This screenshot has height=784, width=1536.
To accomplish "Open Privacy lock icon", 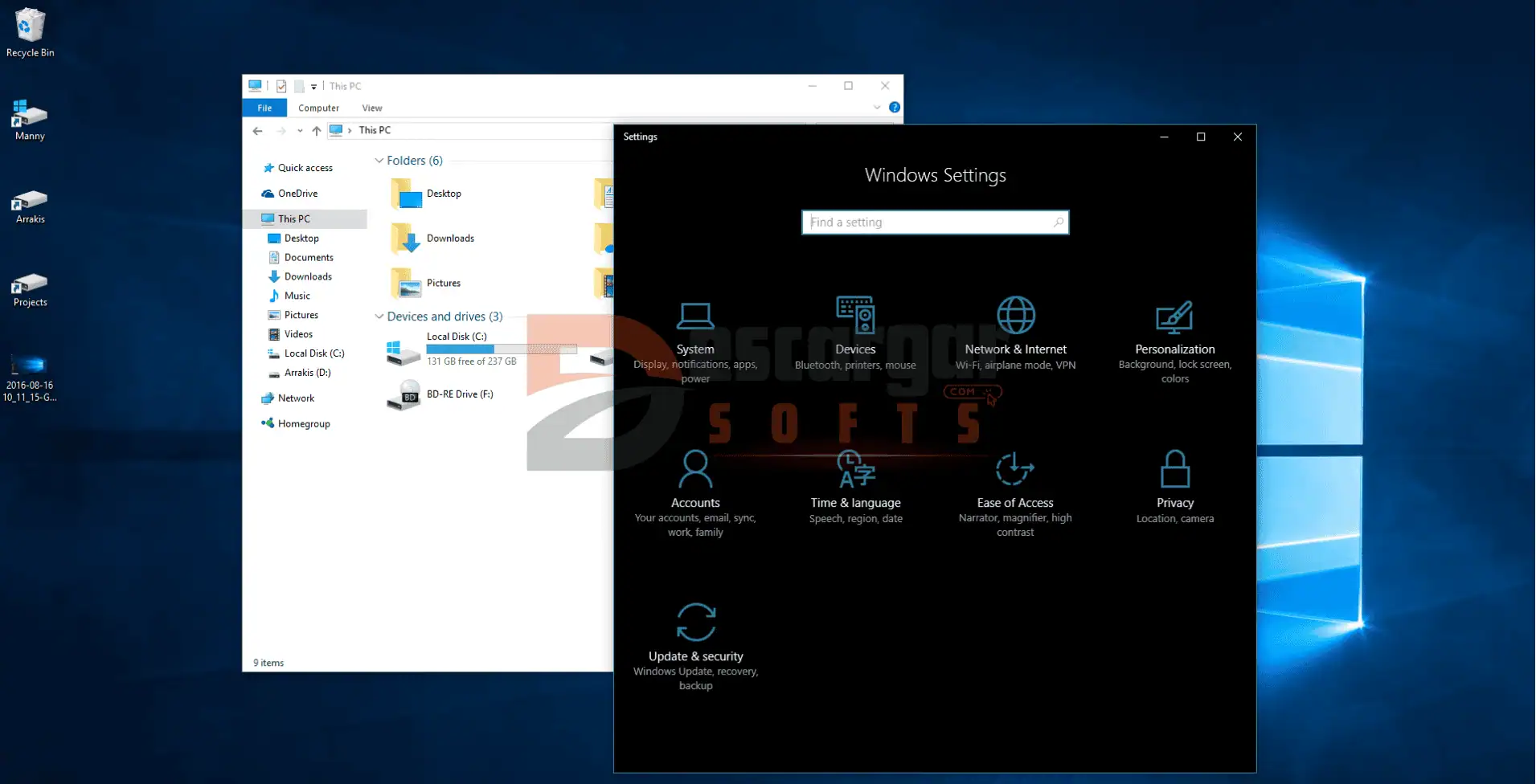I will [1174, 469].
